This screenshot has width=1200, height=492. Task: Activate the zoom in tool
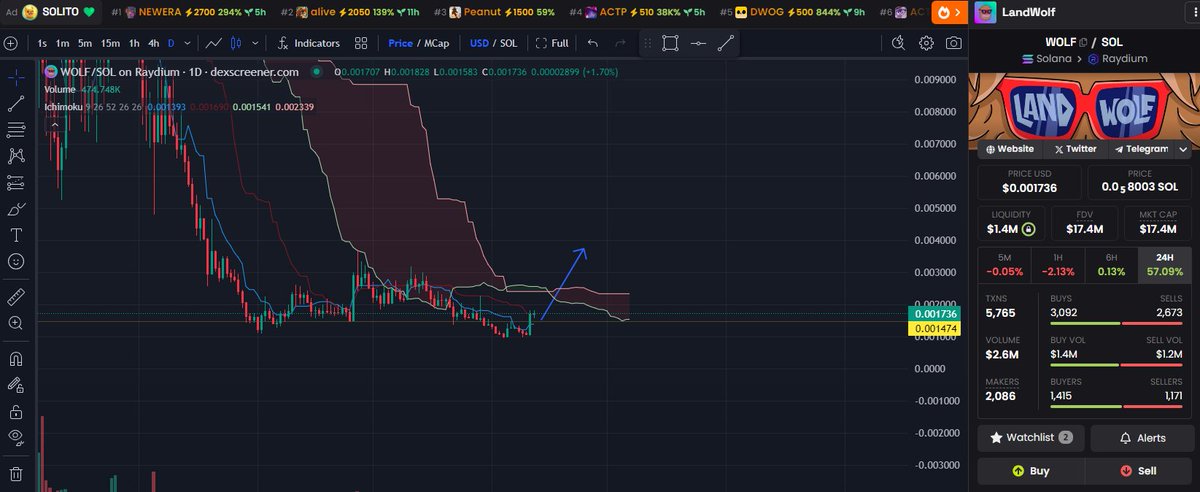pos(15,323)
